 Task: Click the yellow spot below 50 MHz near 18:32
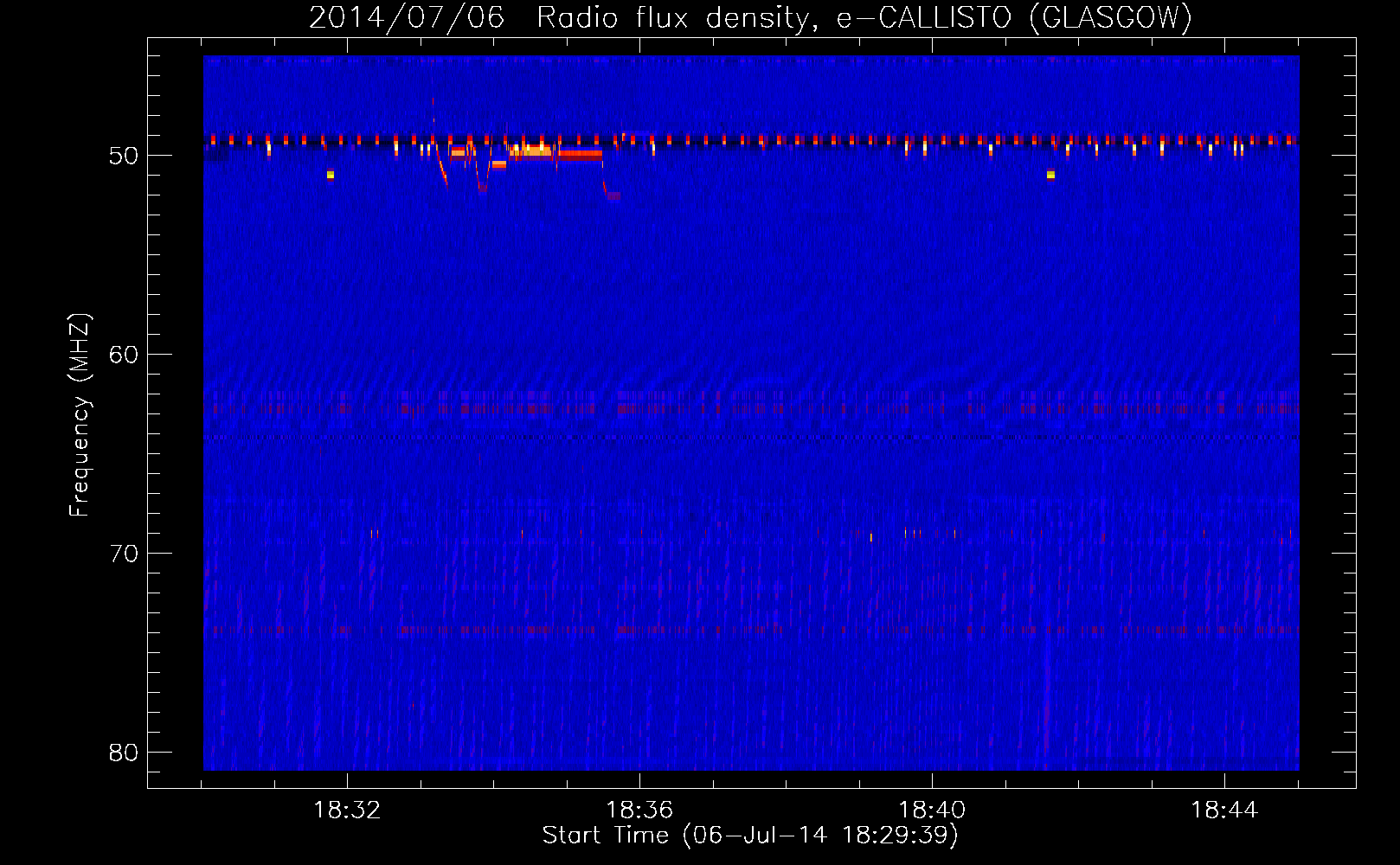click(x=330, y=175)
